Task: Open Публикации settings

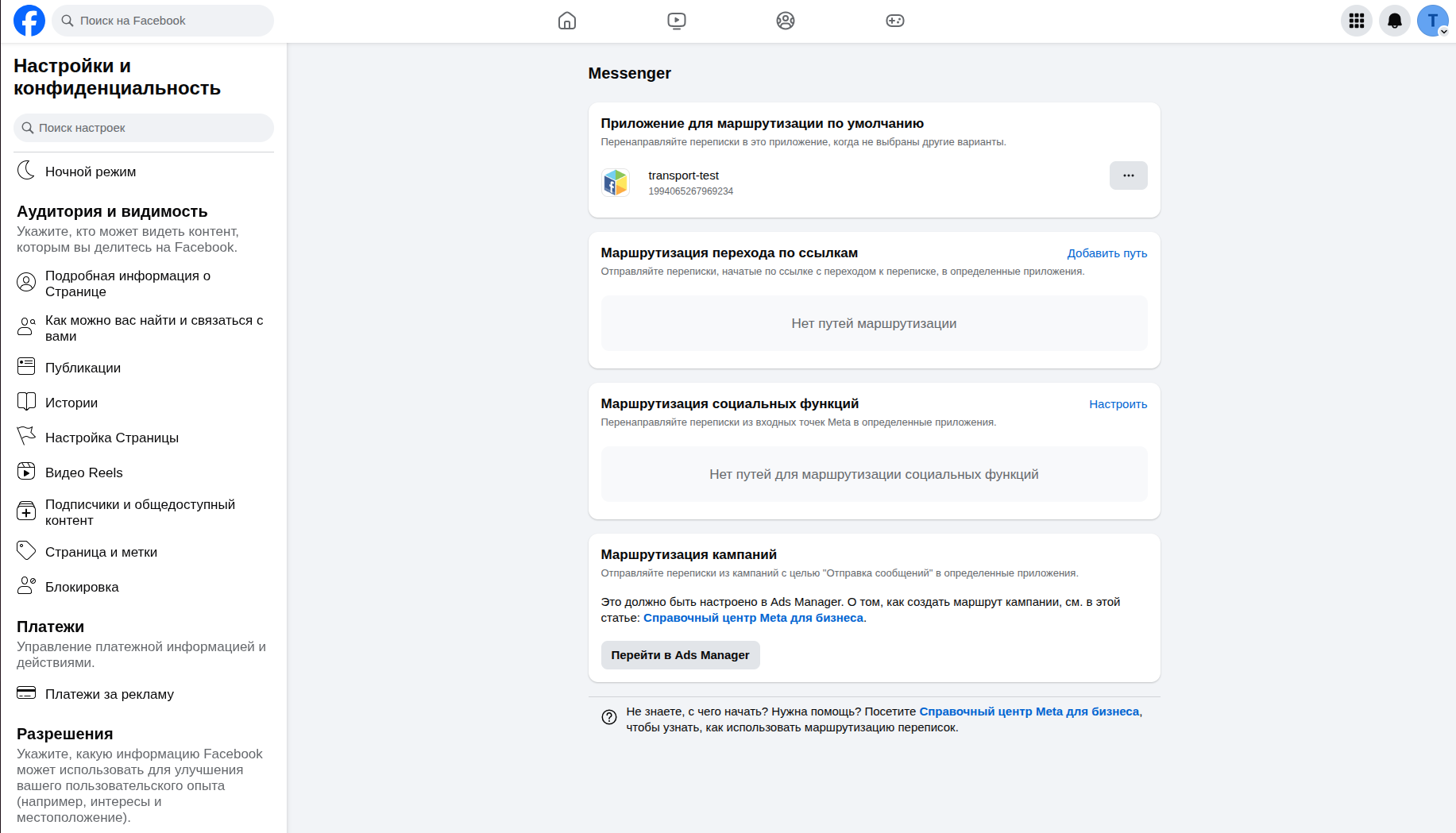Action: pos(144,368)
